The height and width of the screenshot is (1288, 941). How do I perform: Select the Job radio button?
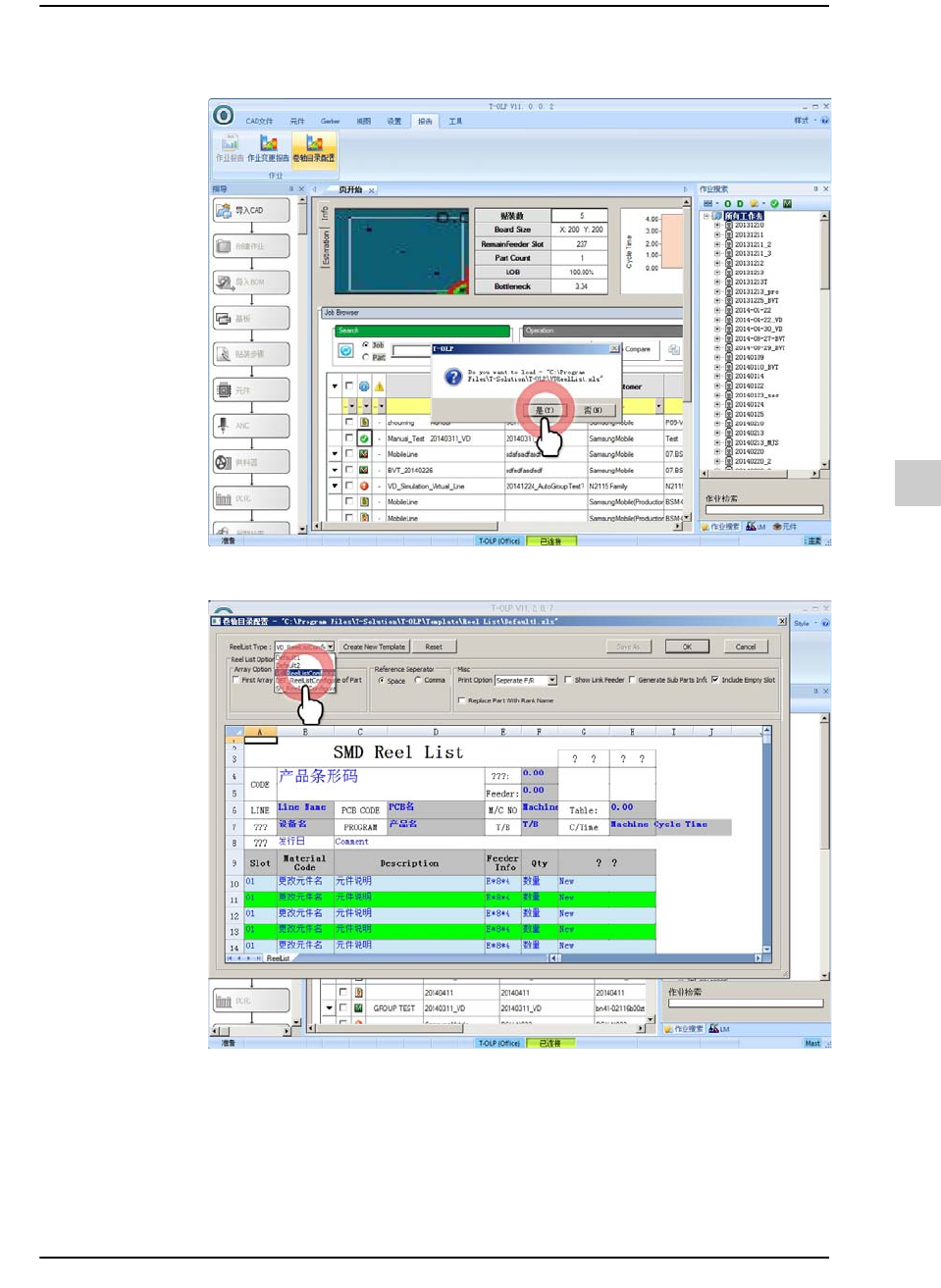click(366, 345)
